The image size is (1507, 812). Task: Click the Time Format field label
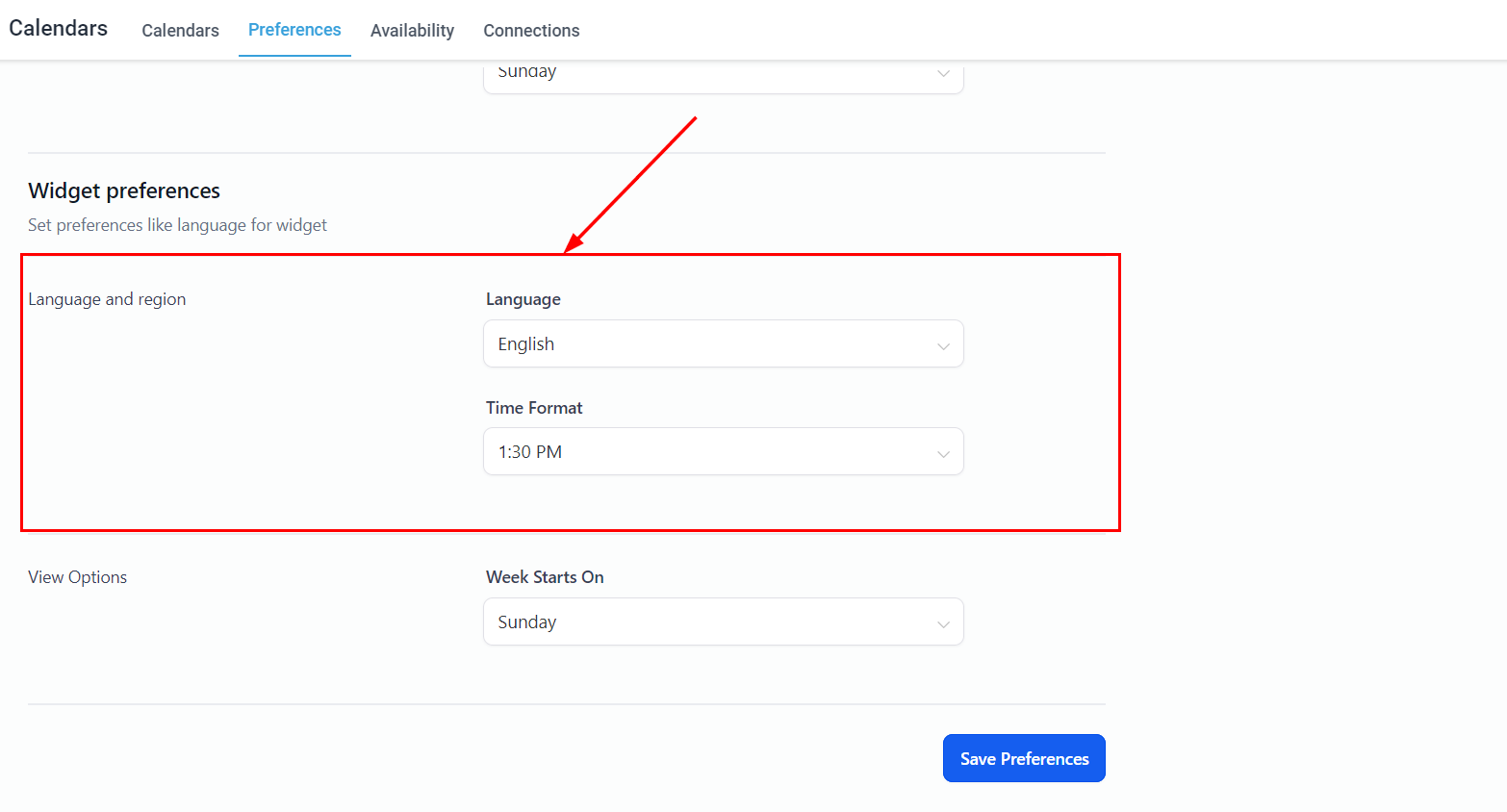click(x=534, y=408)
